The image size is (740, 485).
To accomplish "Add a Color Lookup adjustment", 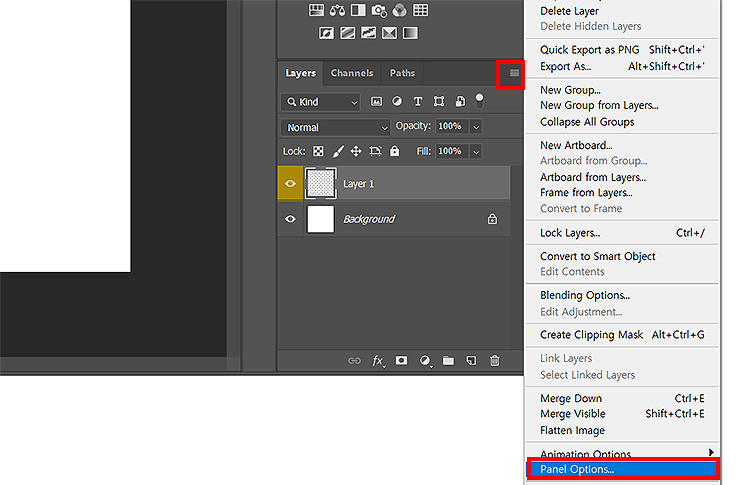I will [420, 10].
